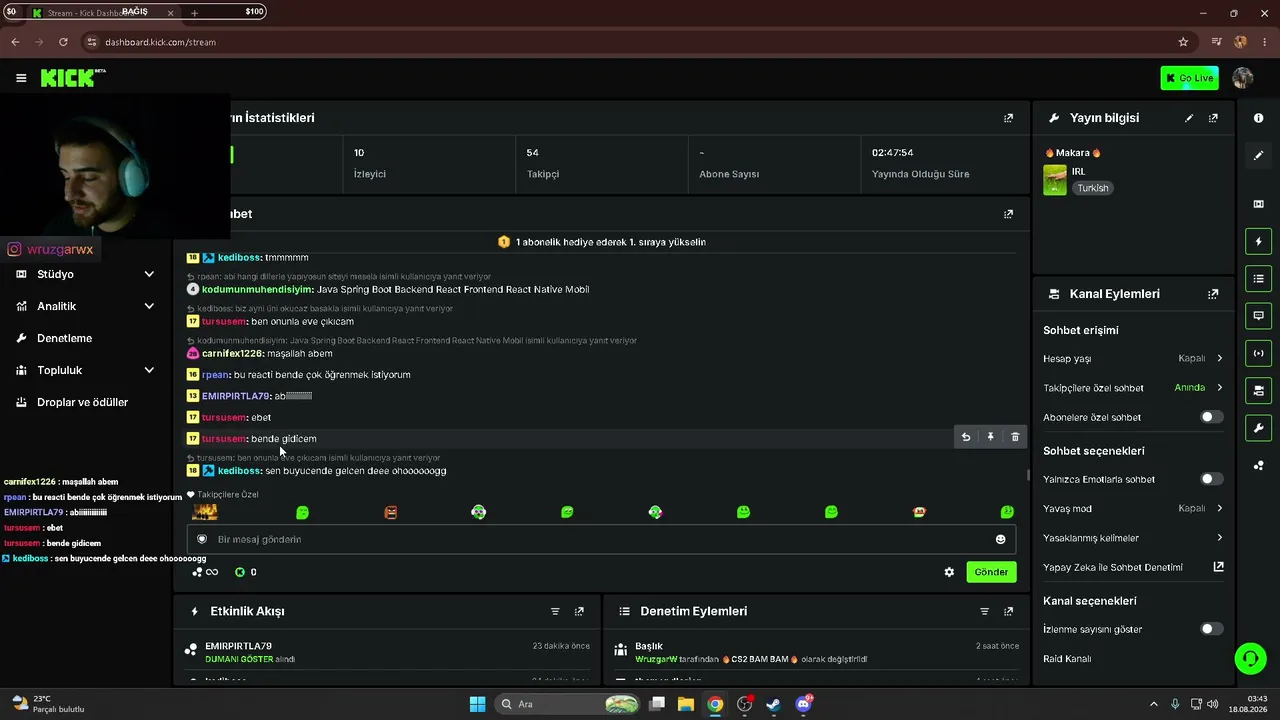Toggle Yalnızca Emotlarla sohbet switch
This screenshot has height=720, width=1280.
click(x=1211, y=479)
